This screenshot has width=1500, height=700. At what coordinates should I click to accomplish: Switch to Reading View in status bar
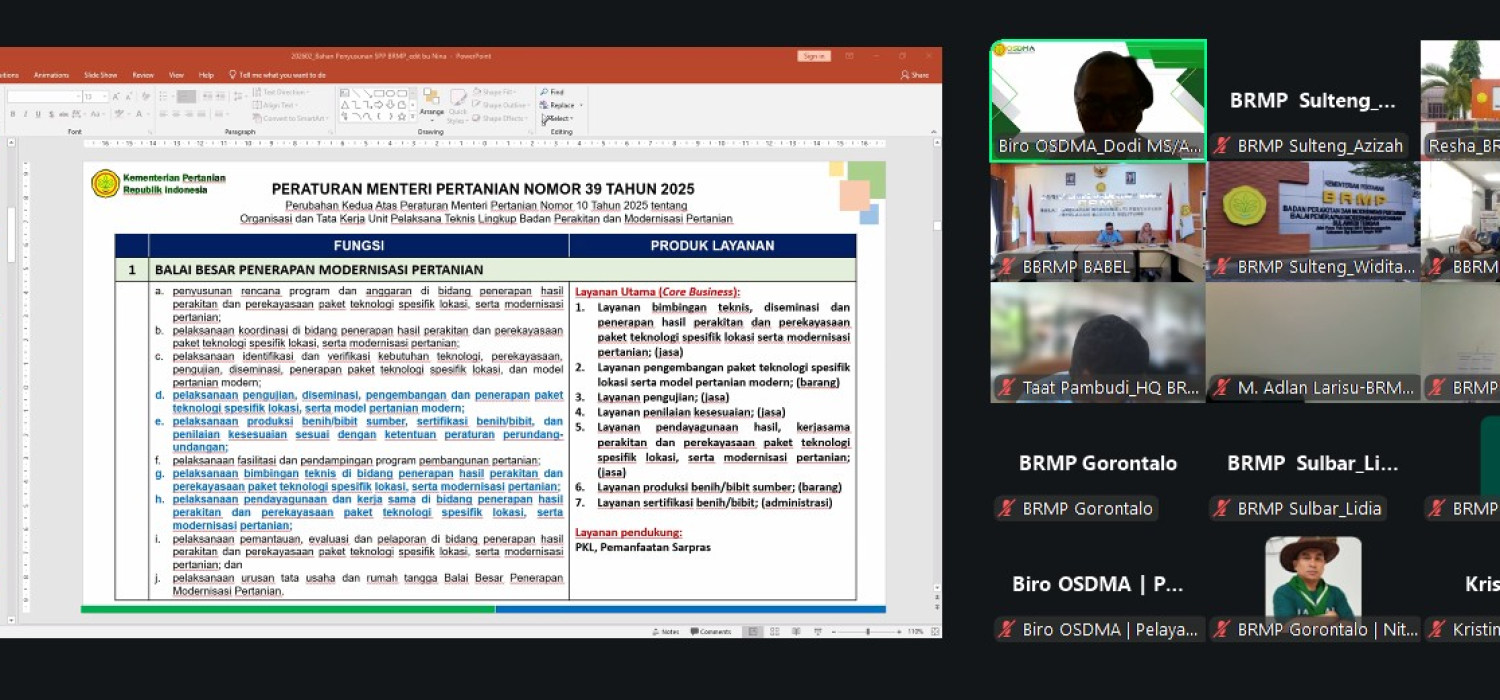tap(793, 632)
